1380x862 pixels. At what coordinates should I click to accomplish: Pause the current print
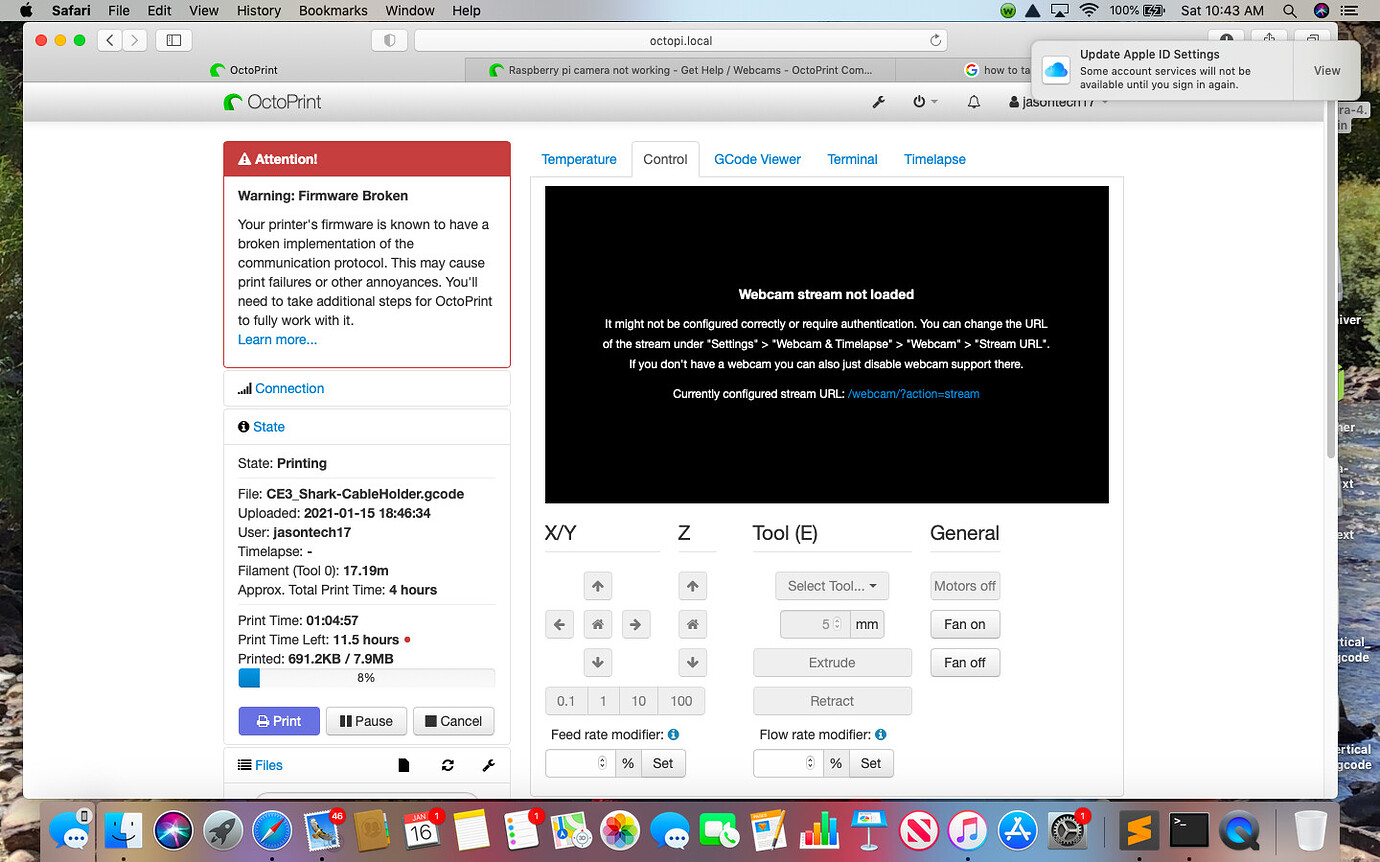[366, 721]
